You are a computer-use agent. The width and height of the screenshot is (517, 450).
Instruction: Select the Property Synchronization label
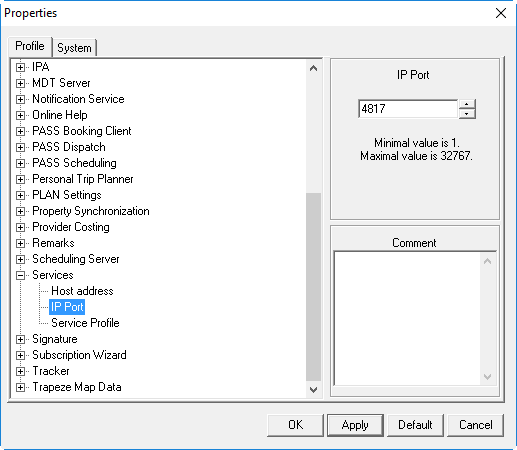[91, 211]
